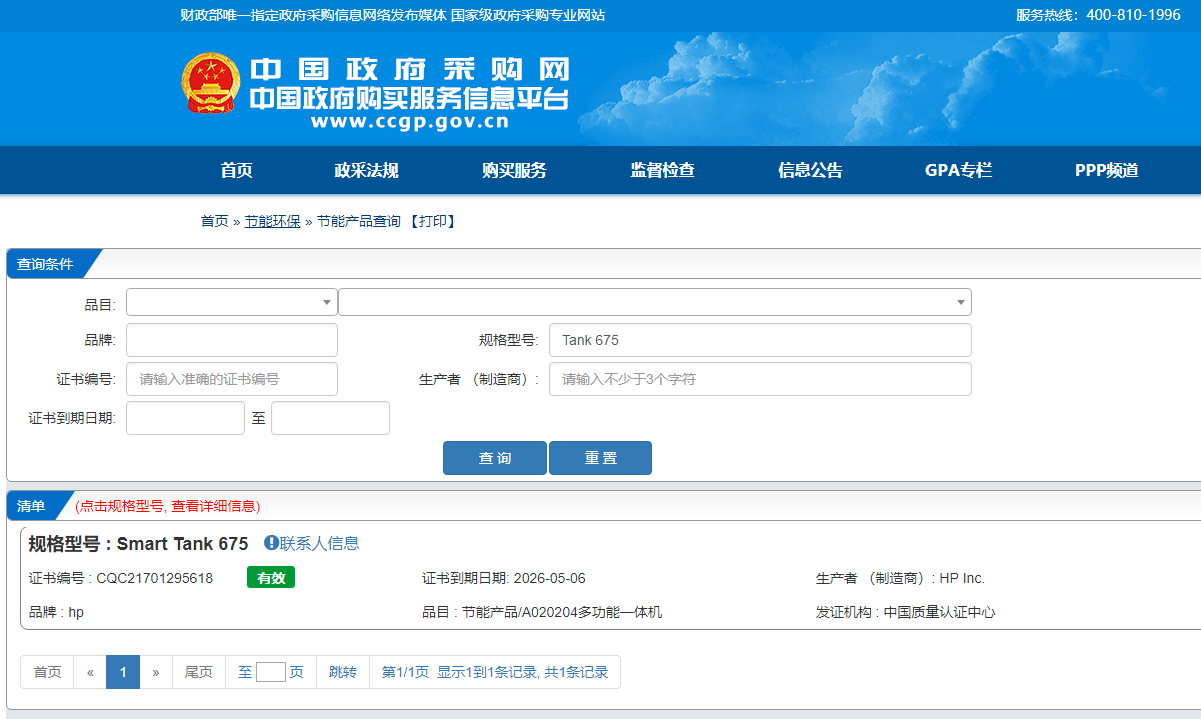Click the « previous page button
Image resolution: width=1201 pixels, height=719 pixels.
90,672
